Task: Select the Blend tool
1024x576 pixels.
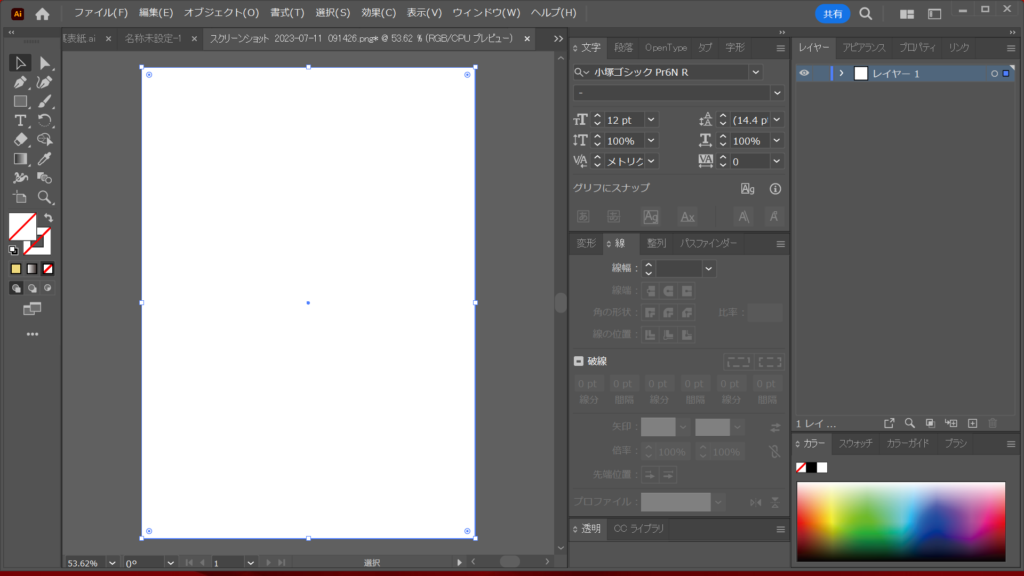Action: (x=44, y=178)
